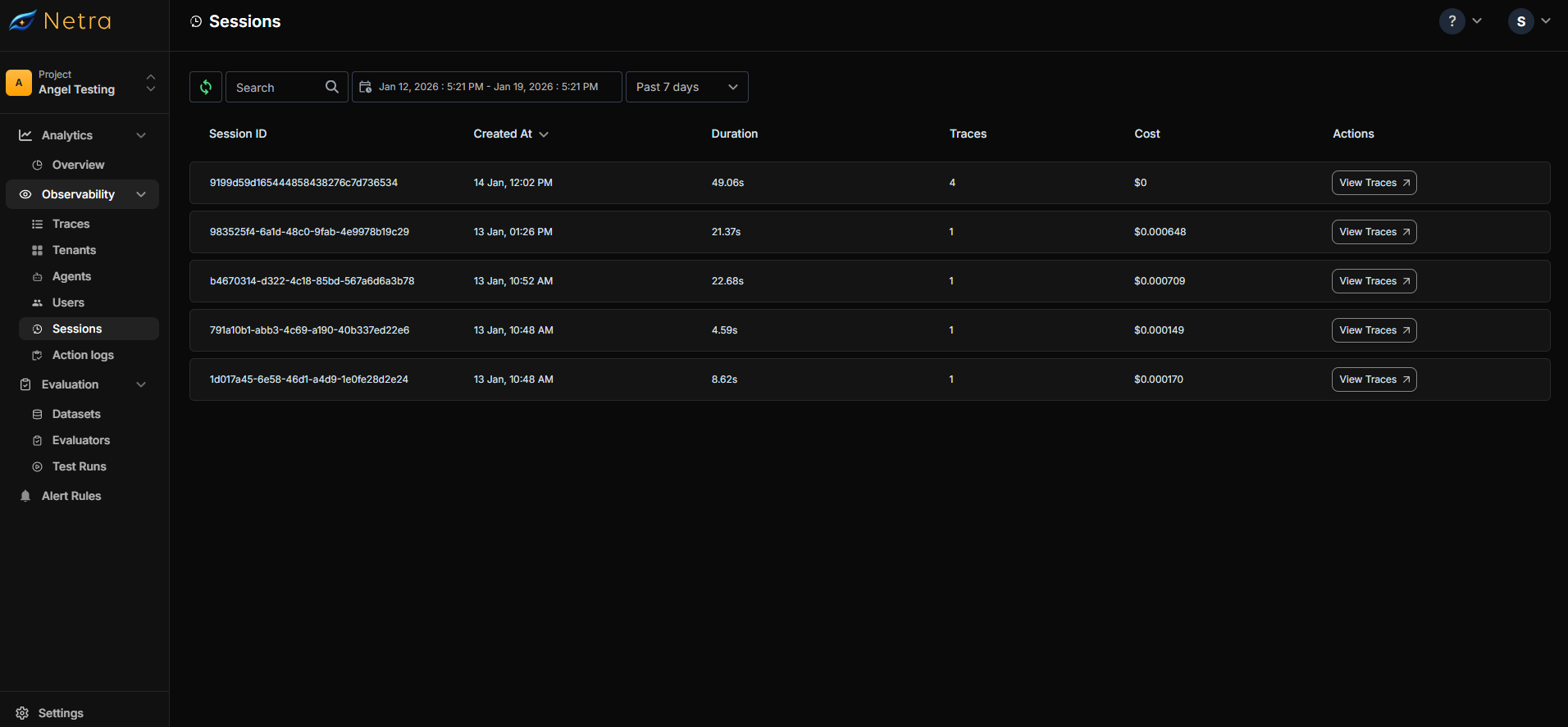View Traces for session 791a10b1-abb3-4c69-a190-40b337ed22e6
Viewport: 1568px width, 727px height.
[x=1374, y=330]
